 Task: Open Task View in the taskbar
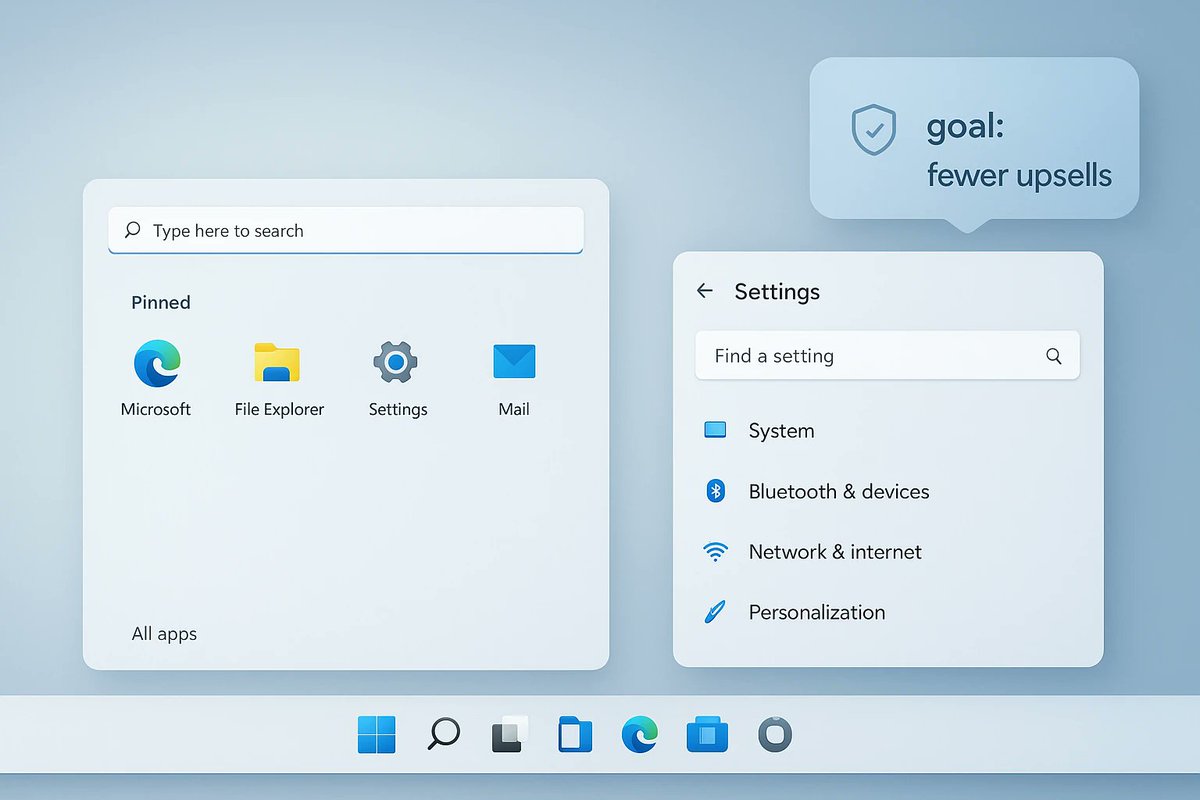pos(510,735)
